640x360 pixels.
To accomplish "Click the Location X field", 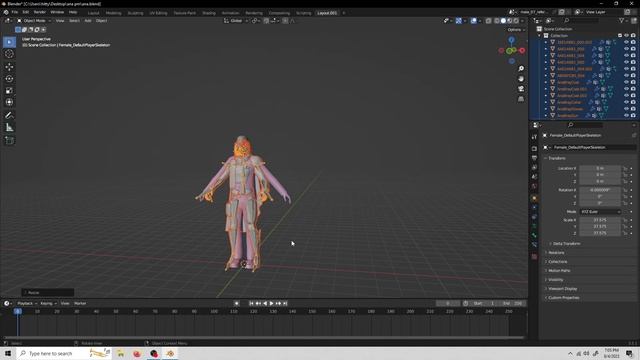I will click(x=600, y=168).
